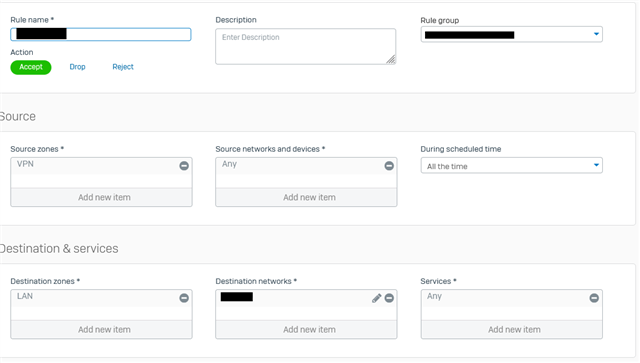This screenshot has height=363, width=640.
Task: Select the Accept action
Action: click(x=31, y=67)
